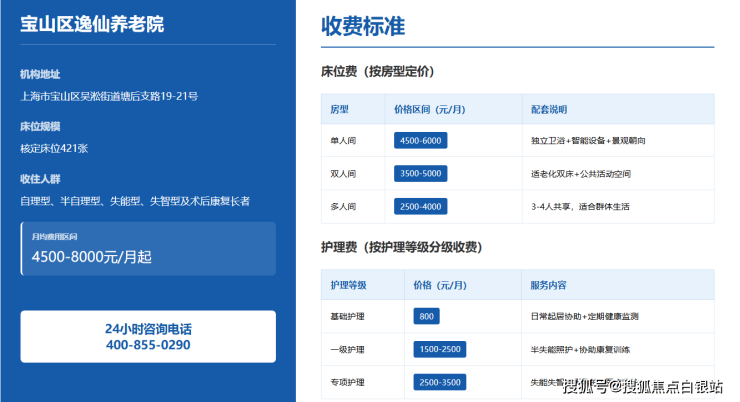The height and width of the screenshot is (402, 740).
Task: Click the 4500-6000 price badge
Action: (x=420, y=141)
